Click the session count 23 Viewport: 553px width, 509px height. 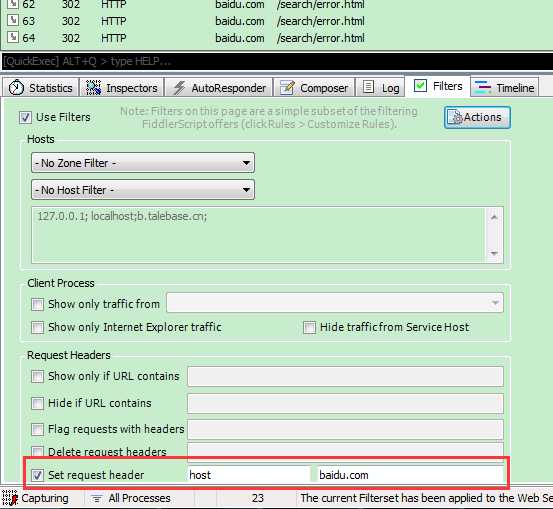(x=258, y=498)
